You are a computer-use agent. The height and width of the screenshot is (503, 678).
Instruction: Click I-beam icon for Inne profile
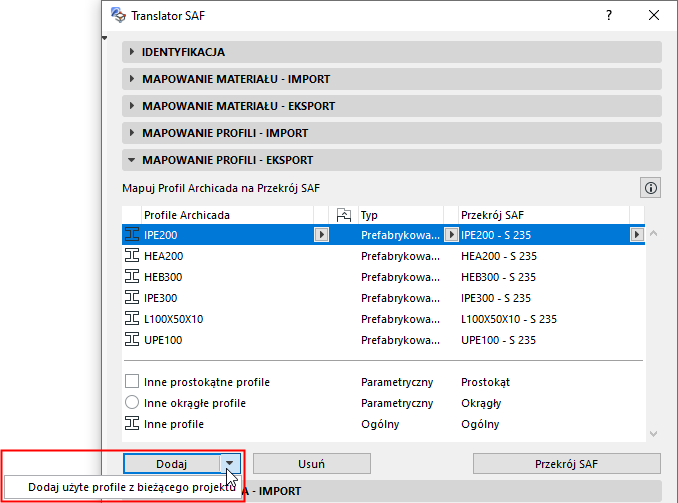[x=132, y=423]
